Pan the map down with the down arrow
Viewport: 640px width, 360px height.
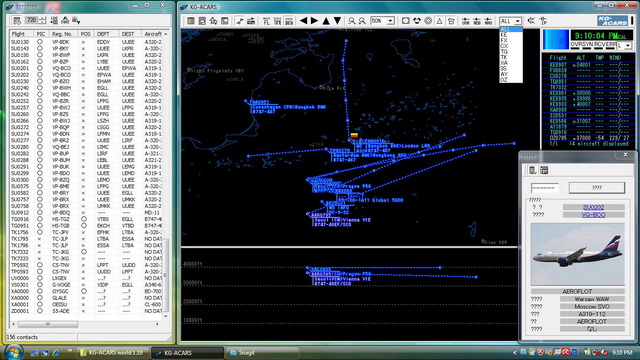337,21
